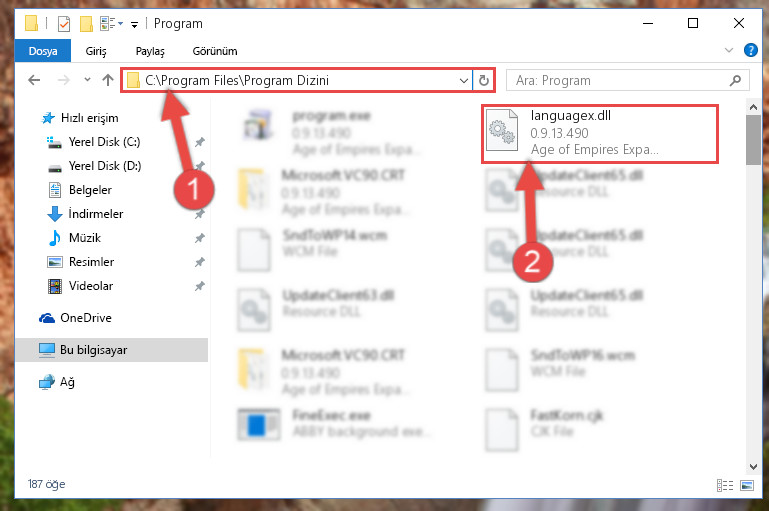
Task: Open Customize Quick Access Toolbar dropdown
Action: 134,24
